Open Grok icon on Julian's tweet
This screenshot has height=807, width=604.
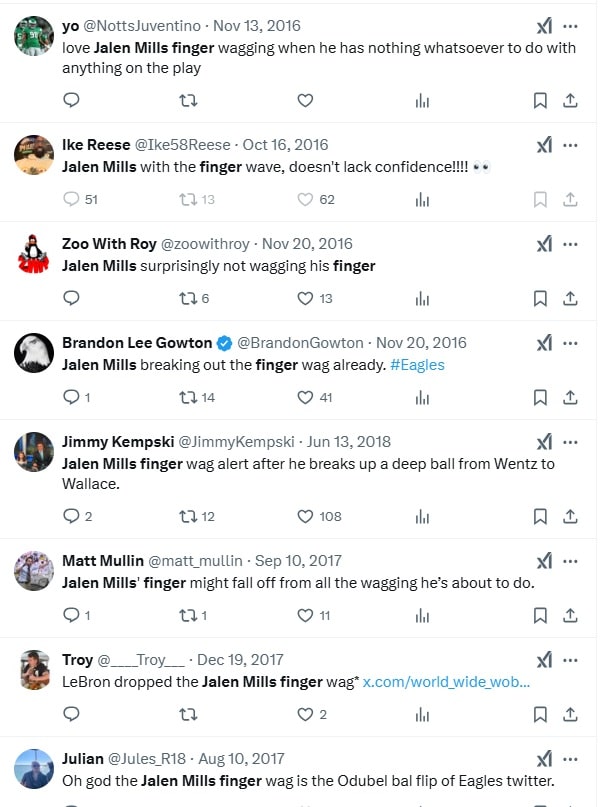[544, 759]
